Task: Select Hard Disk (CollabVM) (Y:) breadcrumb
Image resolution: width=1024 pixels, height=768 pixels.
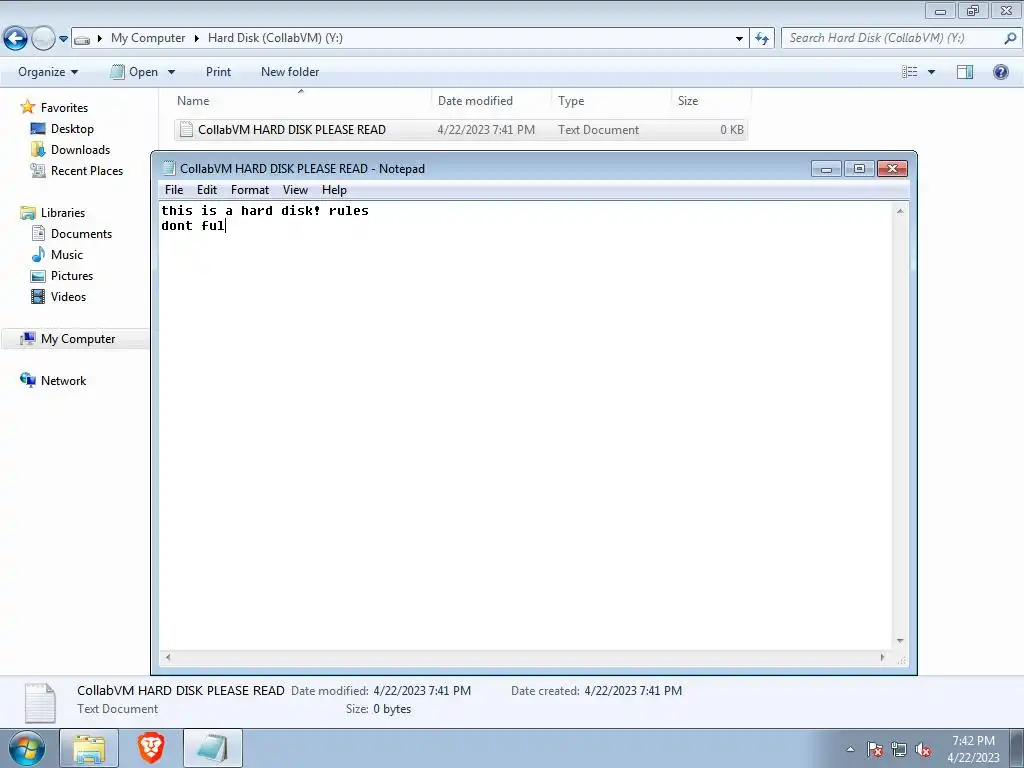Action: (275, 38)
